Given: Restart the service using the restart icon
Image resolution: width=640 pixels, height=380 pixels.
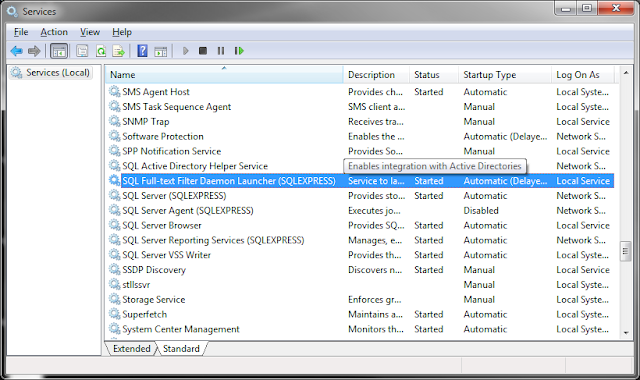Looking at the screenshot, I should tap(239, 51).
